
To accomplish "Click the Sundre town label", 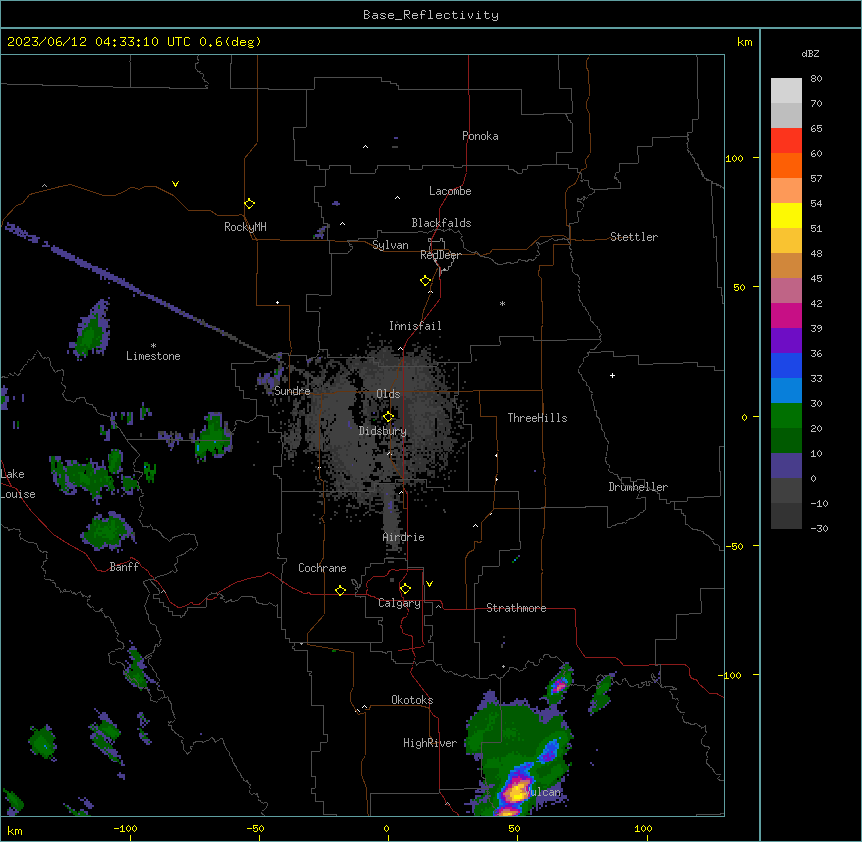I will [292, 391].
